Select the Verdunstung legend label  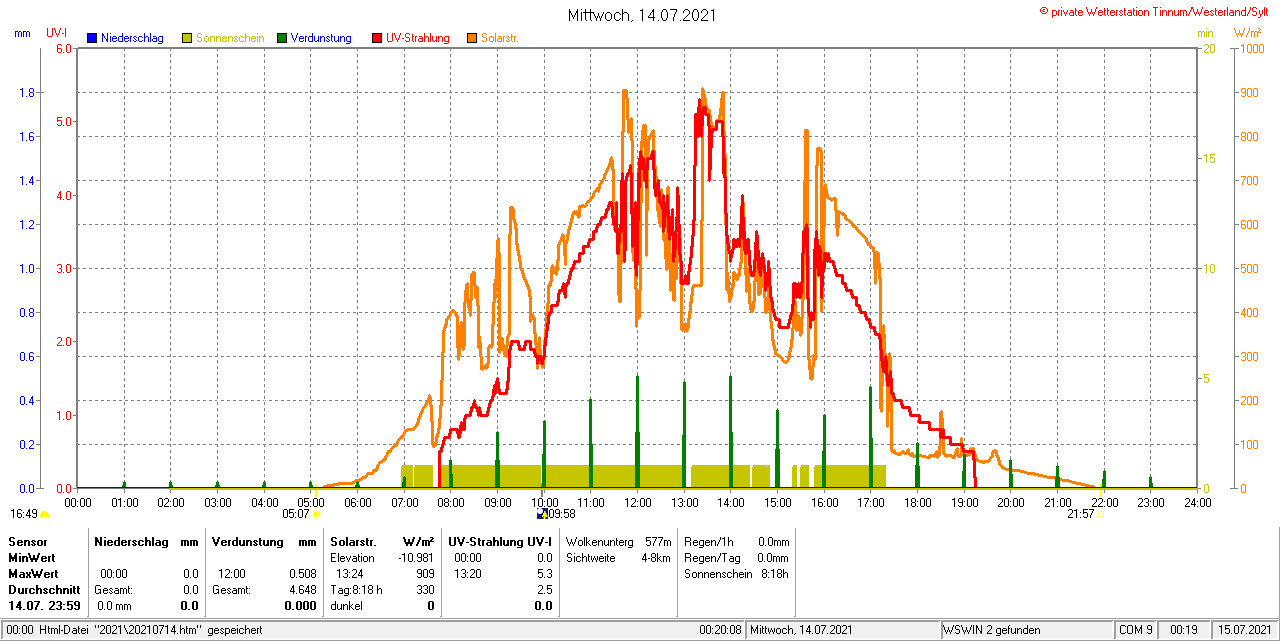(x=321, y=38)
